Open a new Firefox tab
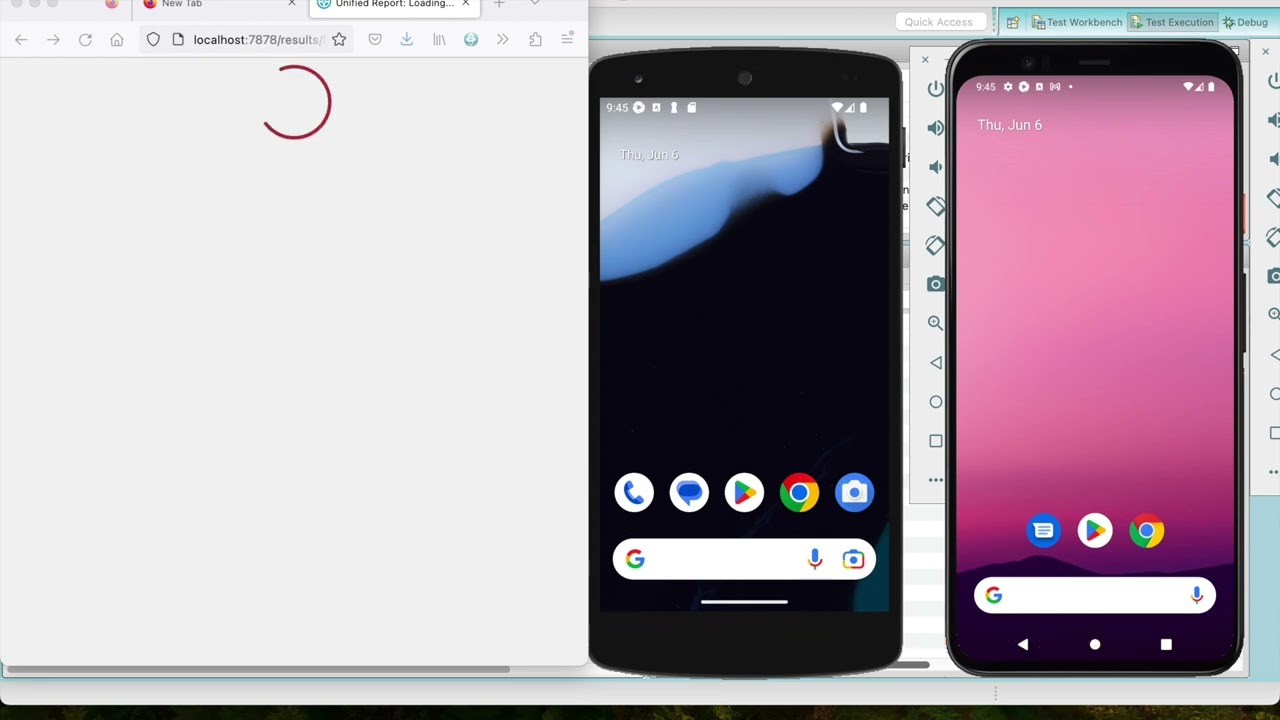This screenshot has width=1280, height=720. pos(499,4)
